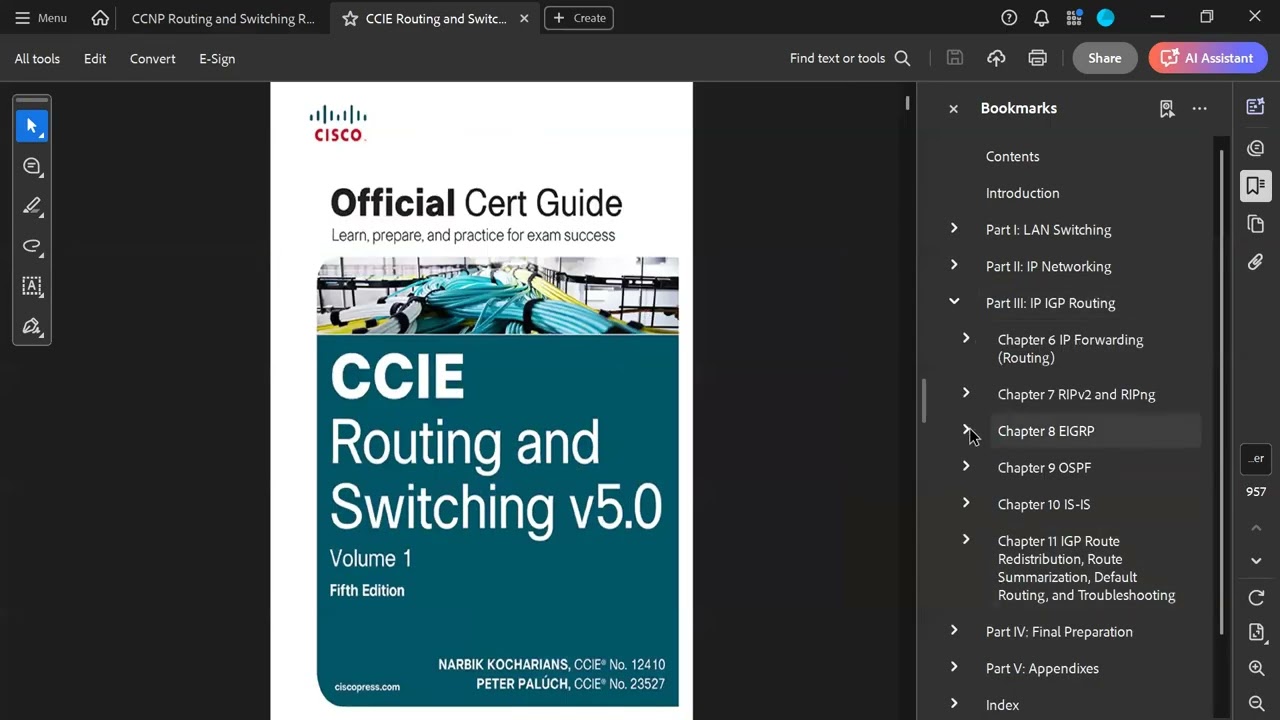Open the E-Sign menu
This screenshot has height=720, width=1280.
point(217,58)
